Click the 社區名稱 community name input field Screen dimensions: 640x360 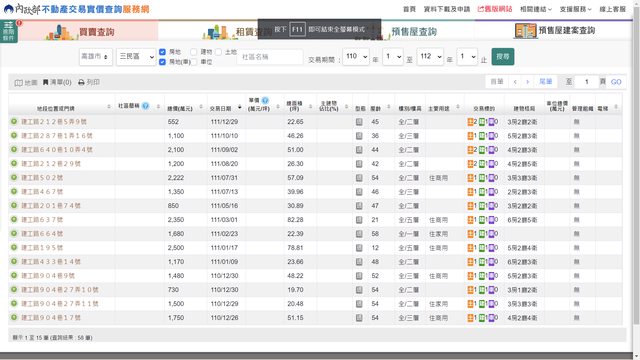(270, 57)
